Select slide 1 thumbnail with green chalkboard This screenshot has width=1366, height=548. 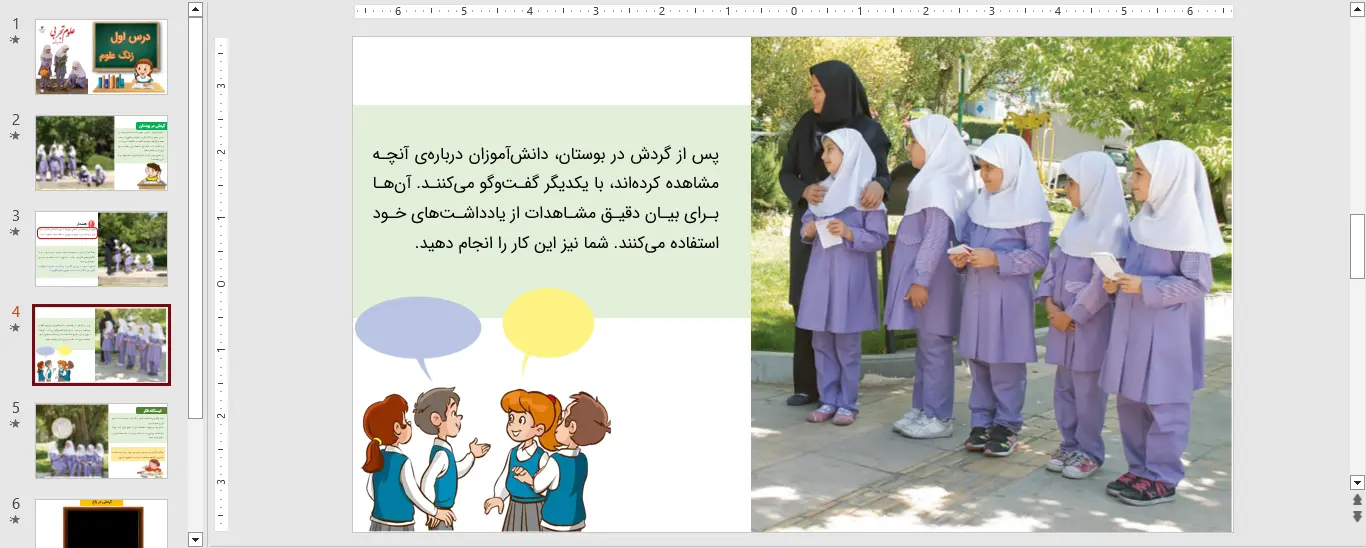(x=102, y=57)
